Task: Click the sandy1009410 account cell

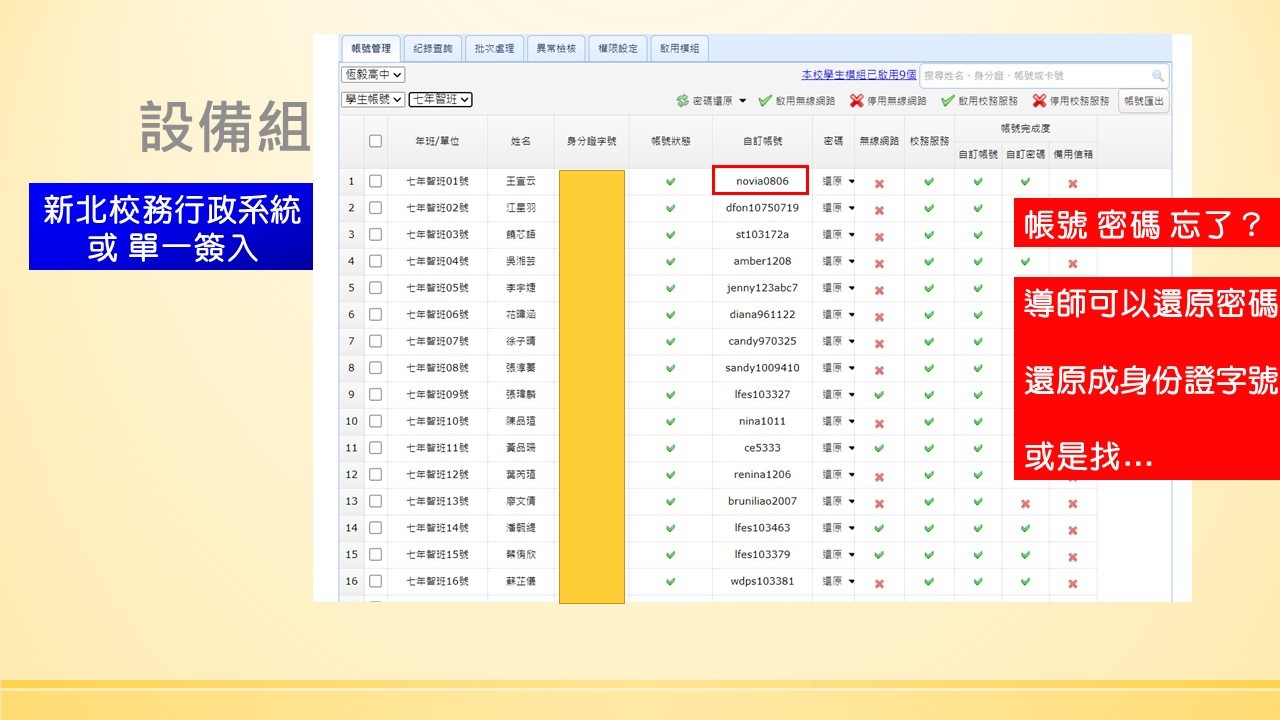Action: [x=762, y=368]
